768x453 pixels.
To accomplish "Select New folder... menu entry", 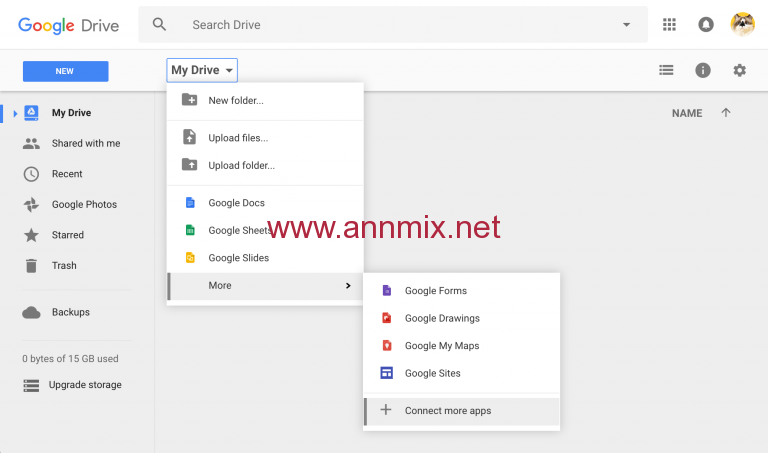I will pyautogui.click(x=265, y=100).
